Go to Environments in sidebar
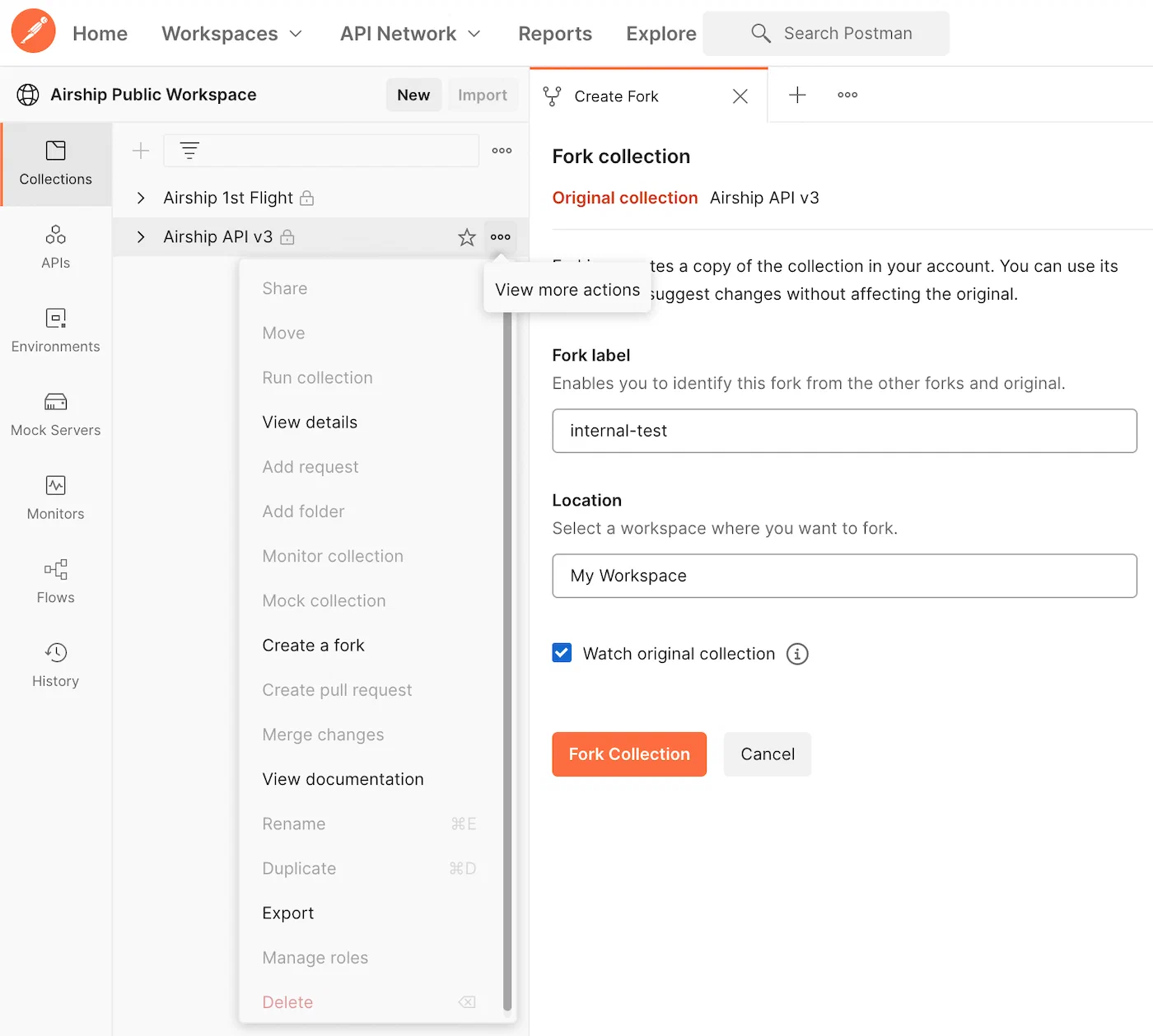1153x1036 pixels. tap(55, 330)
